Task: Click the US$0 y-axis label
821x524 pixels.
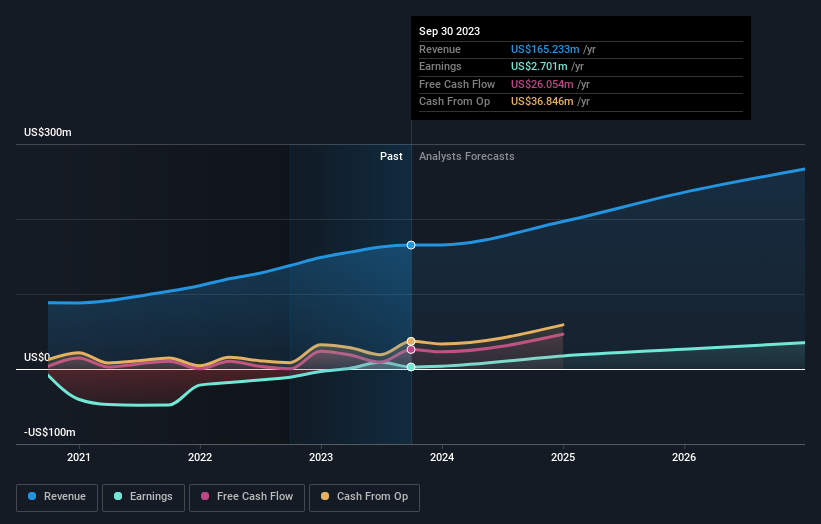Action: click(37, 358)
